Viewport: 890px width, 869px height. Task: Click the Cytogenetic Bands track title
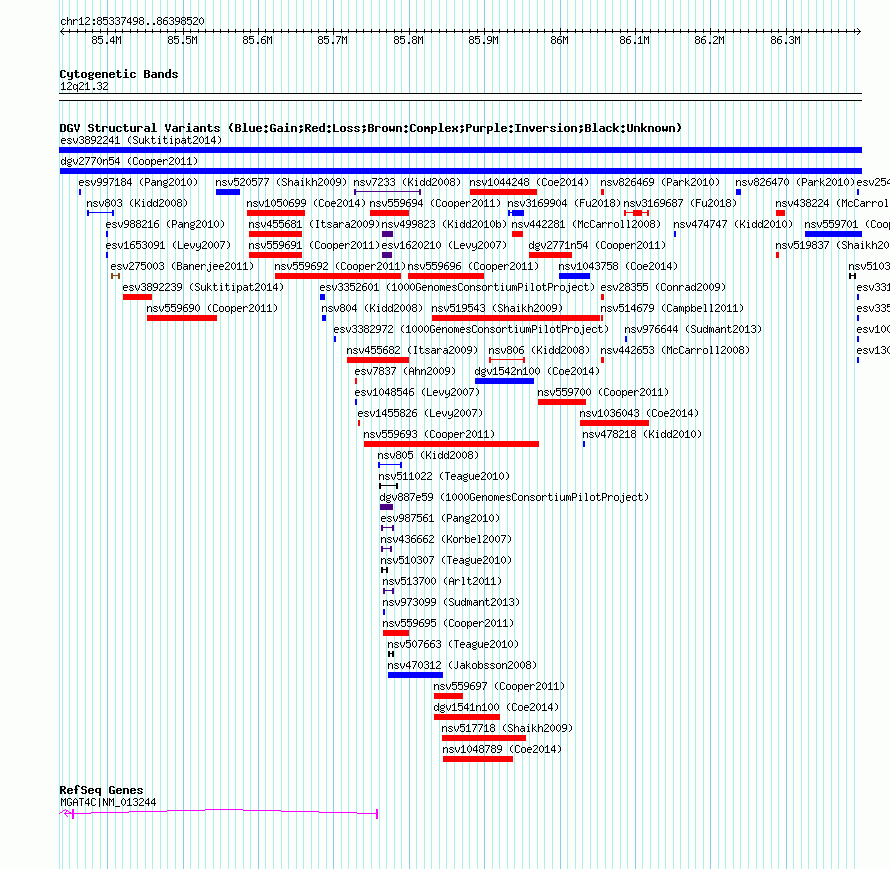[x=119, y=74]
